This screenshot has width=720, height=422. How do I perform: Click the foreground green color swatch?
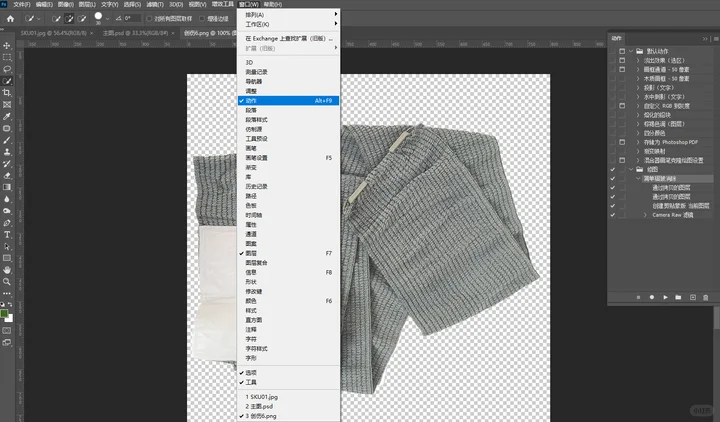click(x=4, y=314)
